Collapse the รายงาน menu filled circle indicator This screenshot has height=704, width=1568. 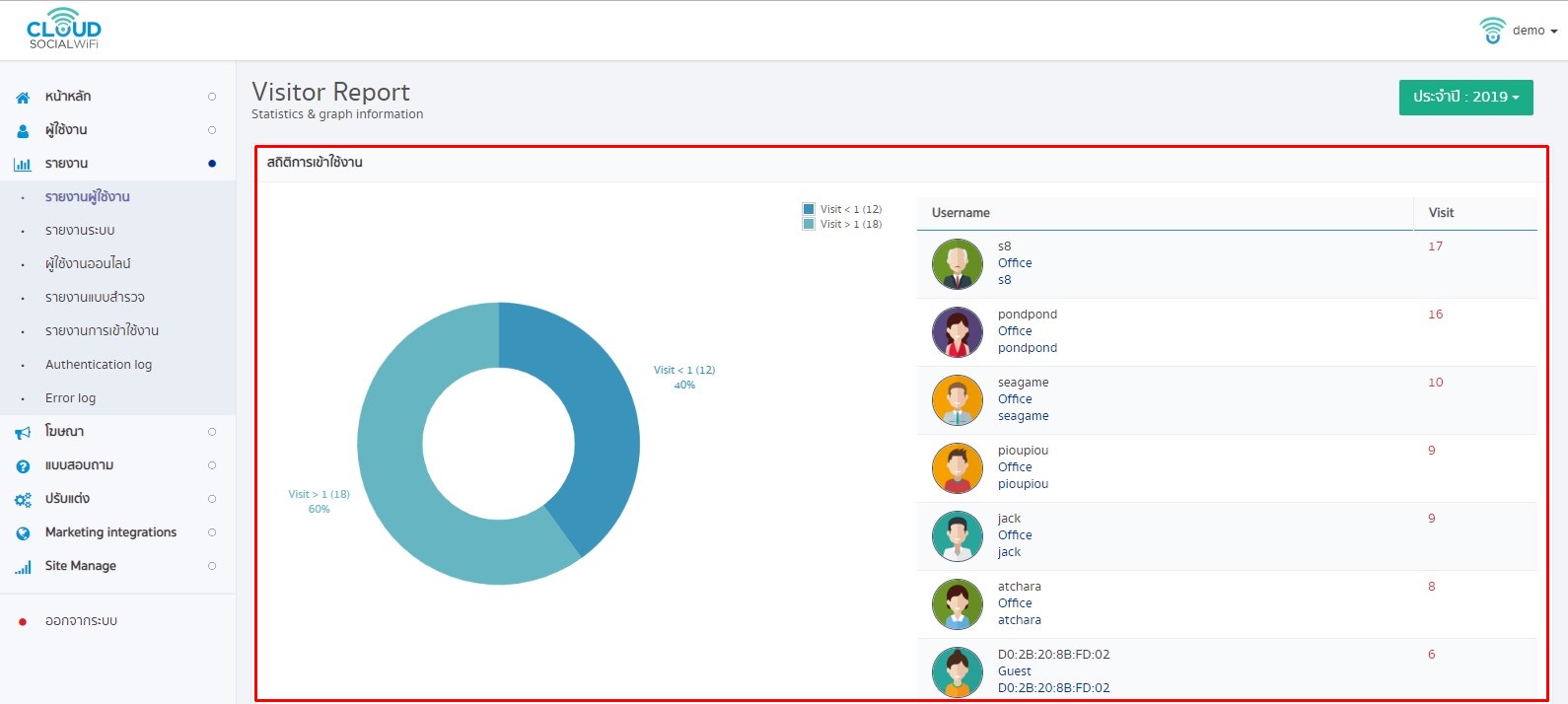click(212, 164)
